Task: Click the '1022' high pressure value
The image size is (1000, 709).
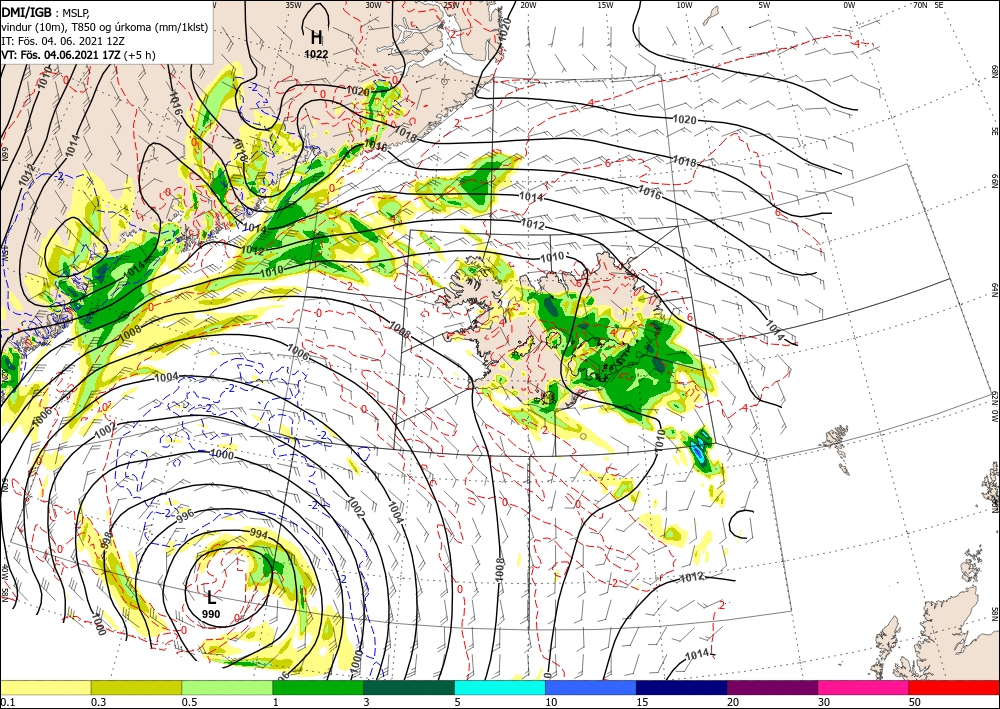Action: pos(316,55)
